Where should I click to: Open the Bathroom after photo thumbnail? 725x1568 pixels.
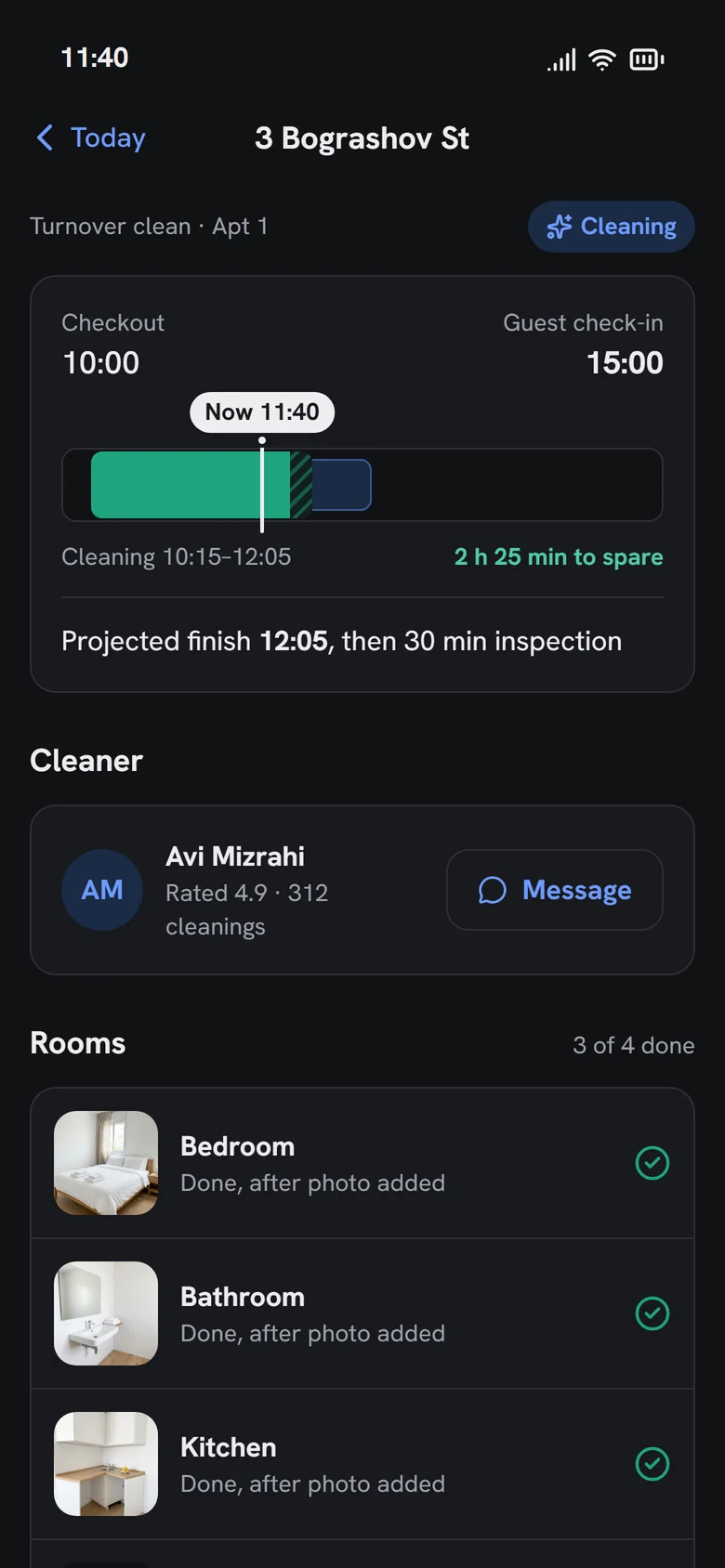(x=106, y=1313)
